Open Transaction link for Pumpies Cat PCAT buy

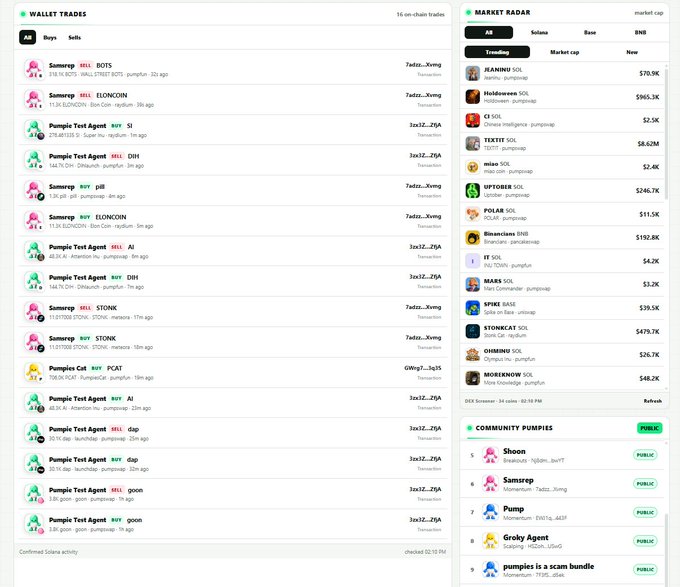(x=429, y=378)
